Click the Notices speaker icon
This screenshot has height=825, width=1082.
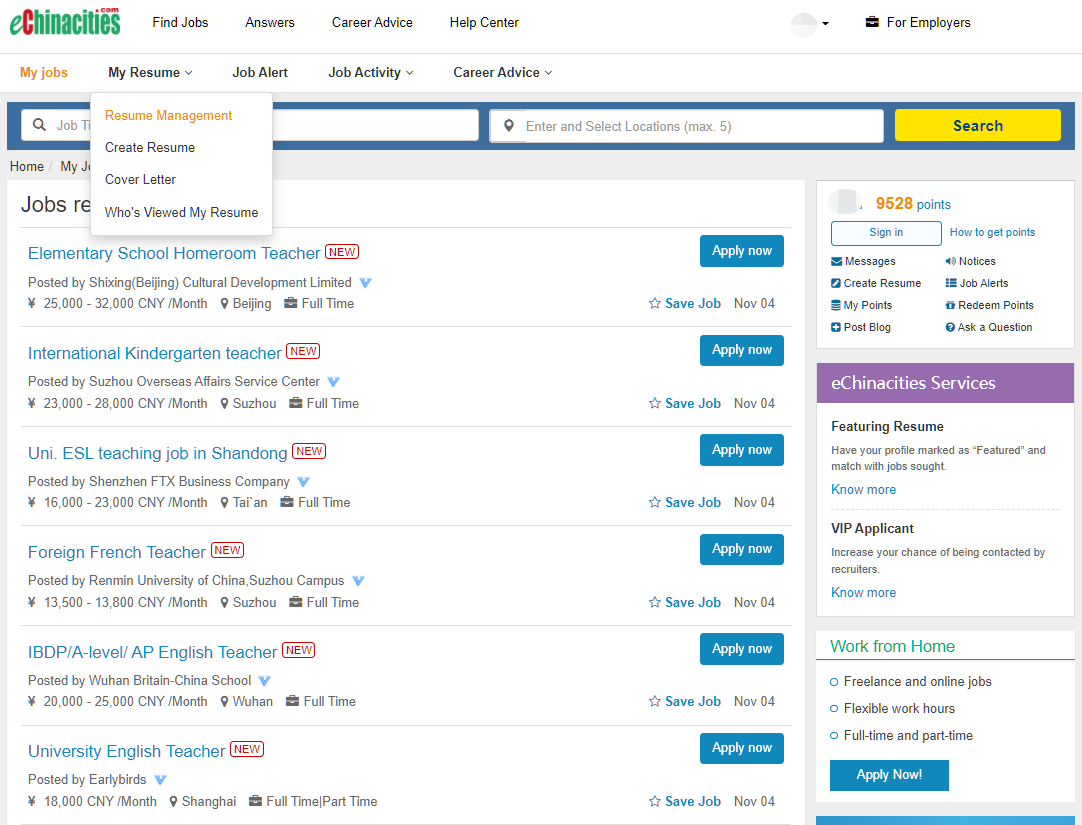coord(950,261)
